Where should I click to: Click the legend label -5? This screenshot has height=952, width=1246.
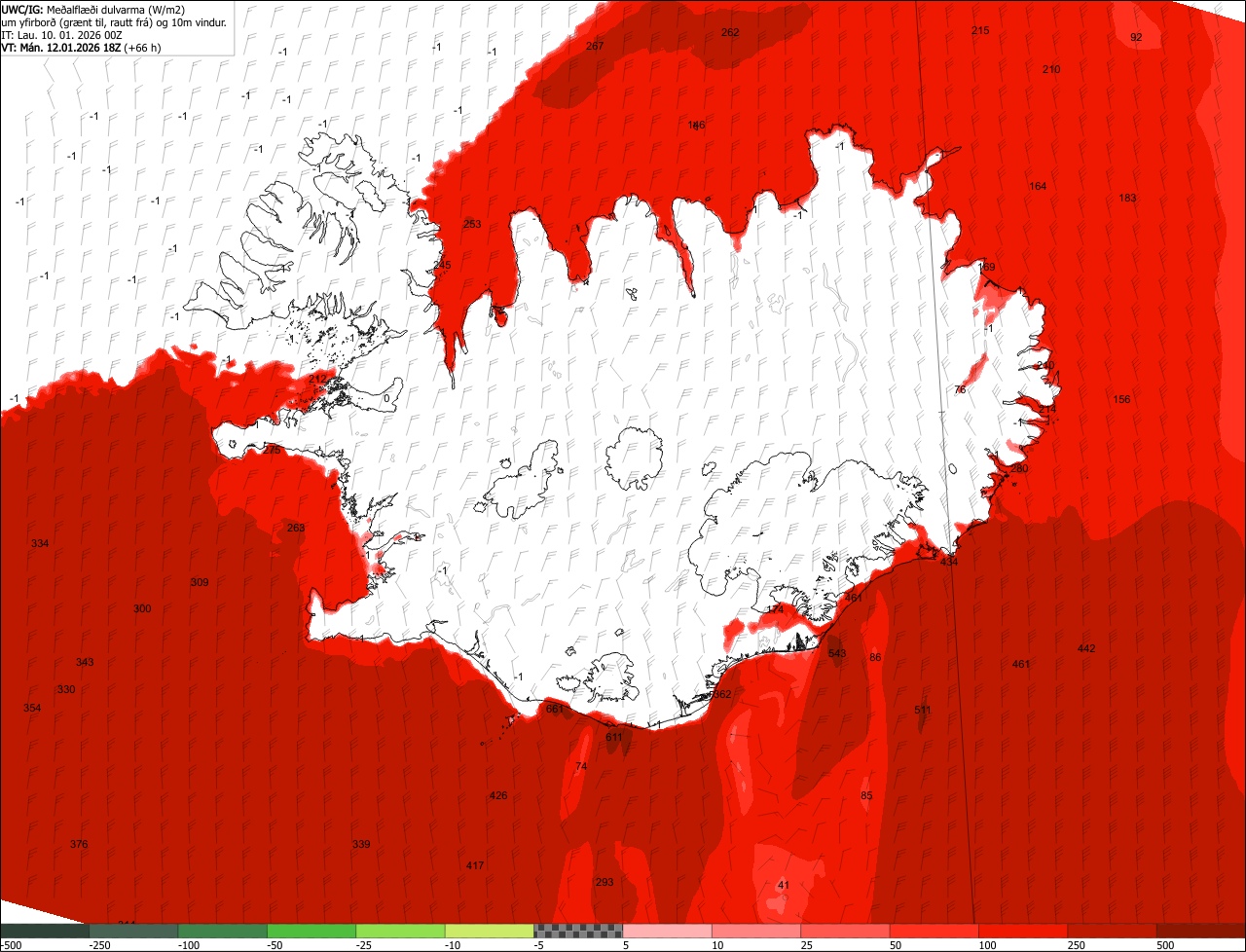538,945
